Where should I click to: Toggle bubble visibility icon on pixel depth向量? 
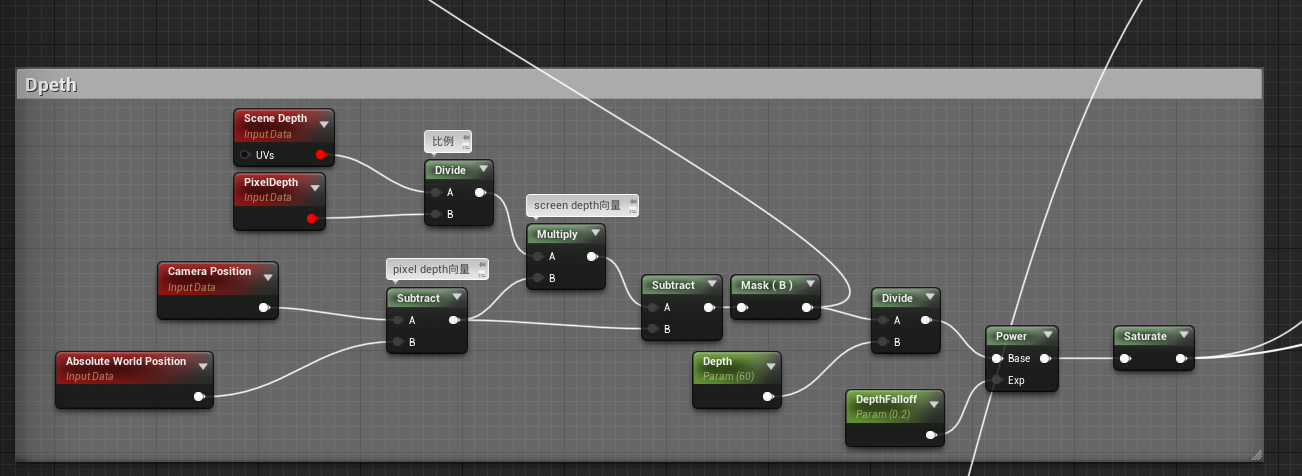(482, 274)
